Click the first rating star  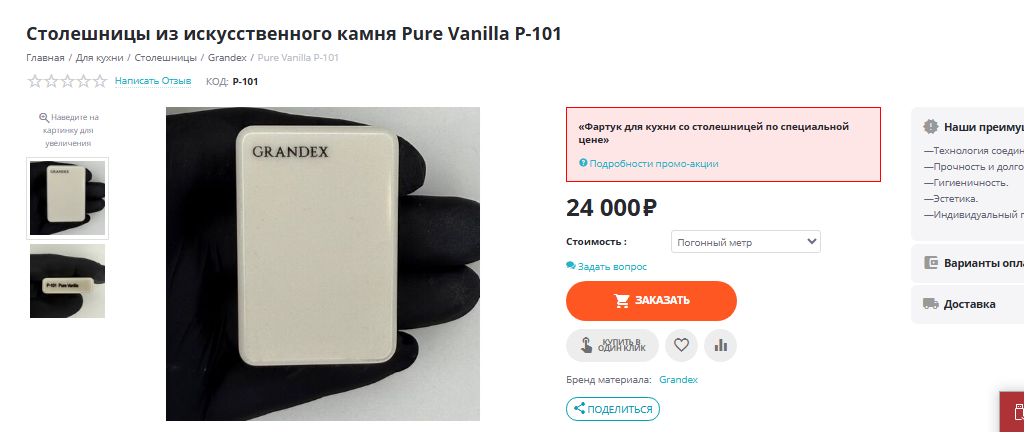click(x=34, y=82)
